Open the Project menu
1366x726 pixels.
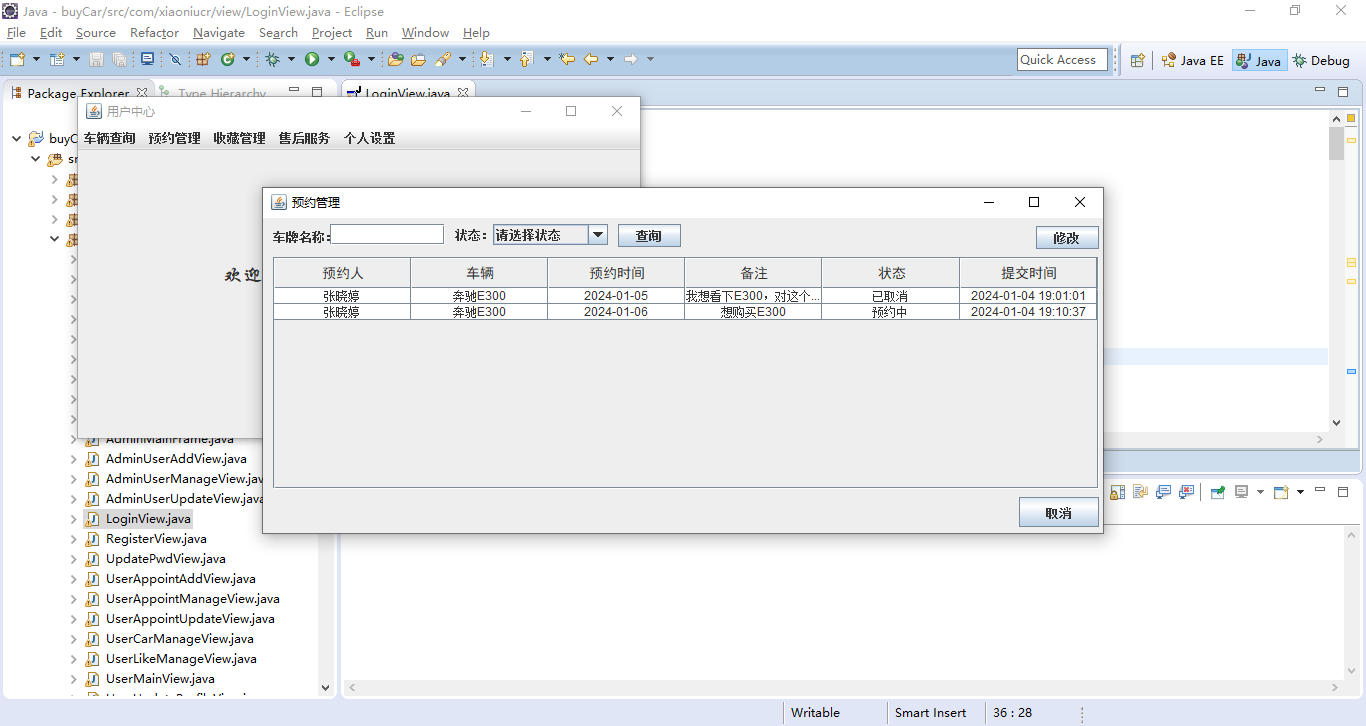point(332,33)
